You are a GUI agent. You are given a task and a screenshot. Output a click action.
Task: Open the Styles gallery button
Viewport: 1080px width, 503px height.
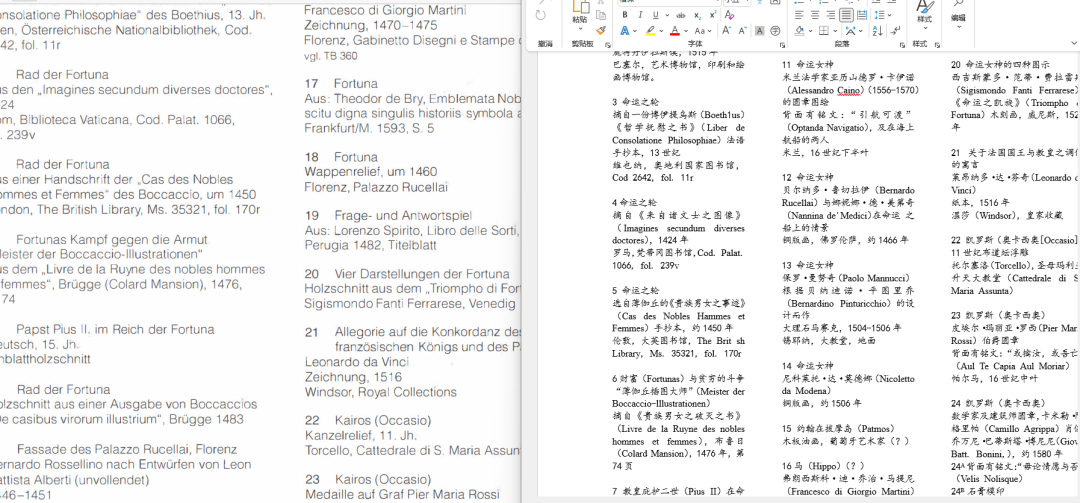tap(924, 15)
